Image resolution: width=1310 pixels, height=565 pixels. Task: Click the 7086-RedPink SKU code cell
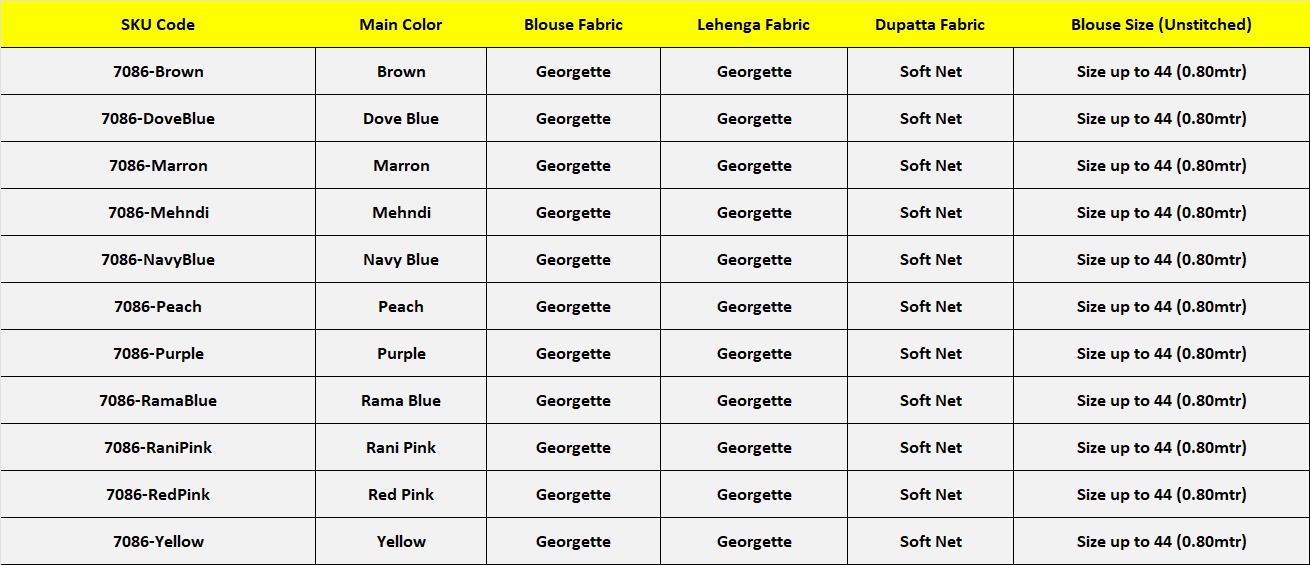[158, 494]
